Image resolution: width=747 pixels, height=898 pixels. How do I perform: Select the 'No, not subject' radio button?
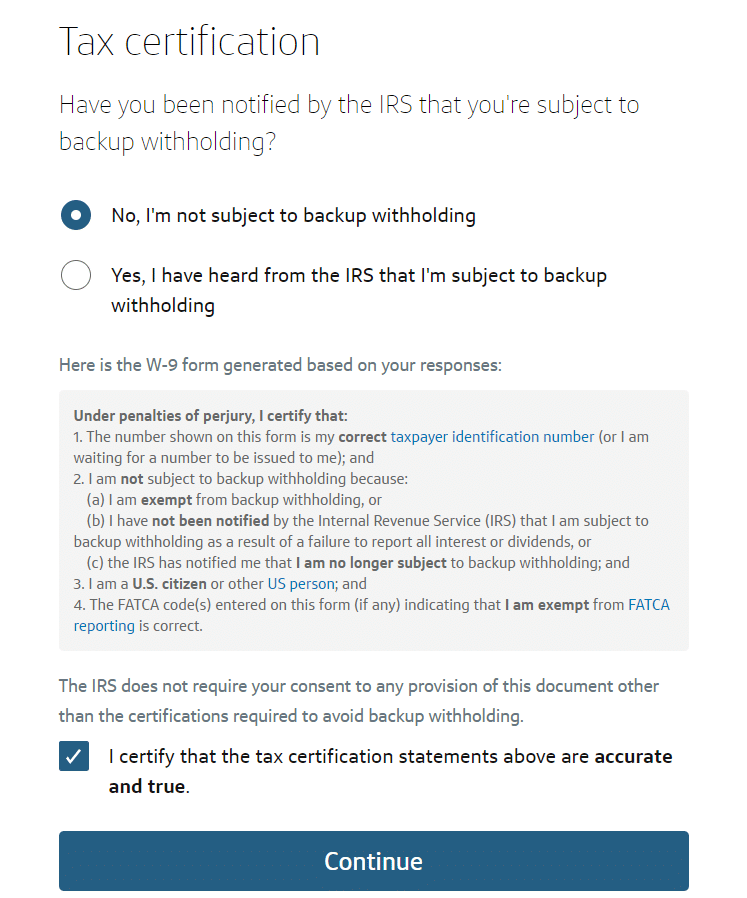click(76, 215)
